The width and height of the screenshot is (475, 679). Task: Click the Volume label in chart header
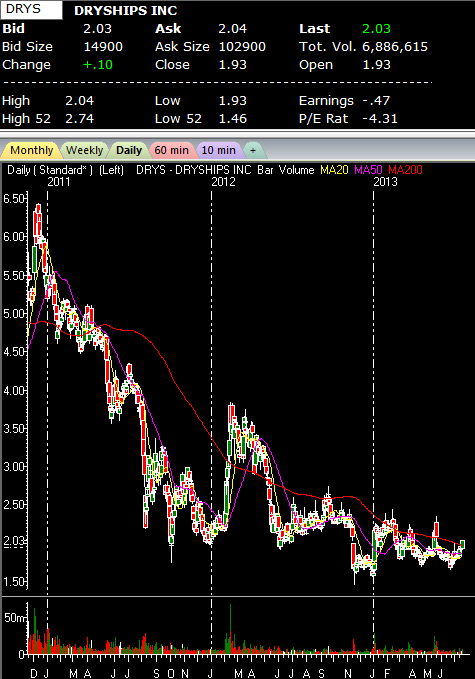pyautogui.click(x=296, y=170)
